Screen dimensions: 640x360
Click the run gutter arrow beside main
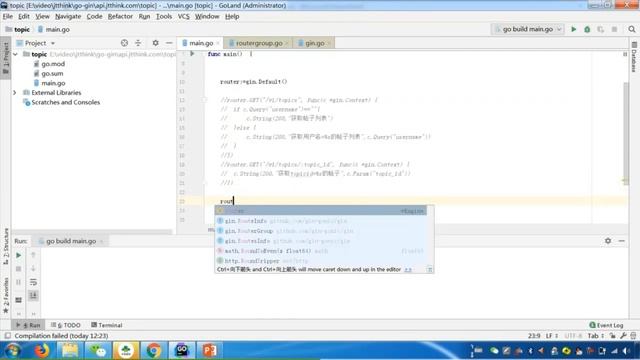192,54
